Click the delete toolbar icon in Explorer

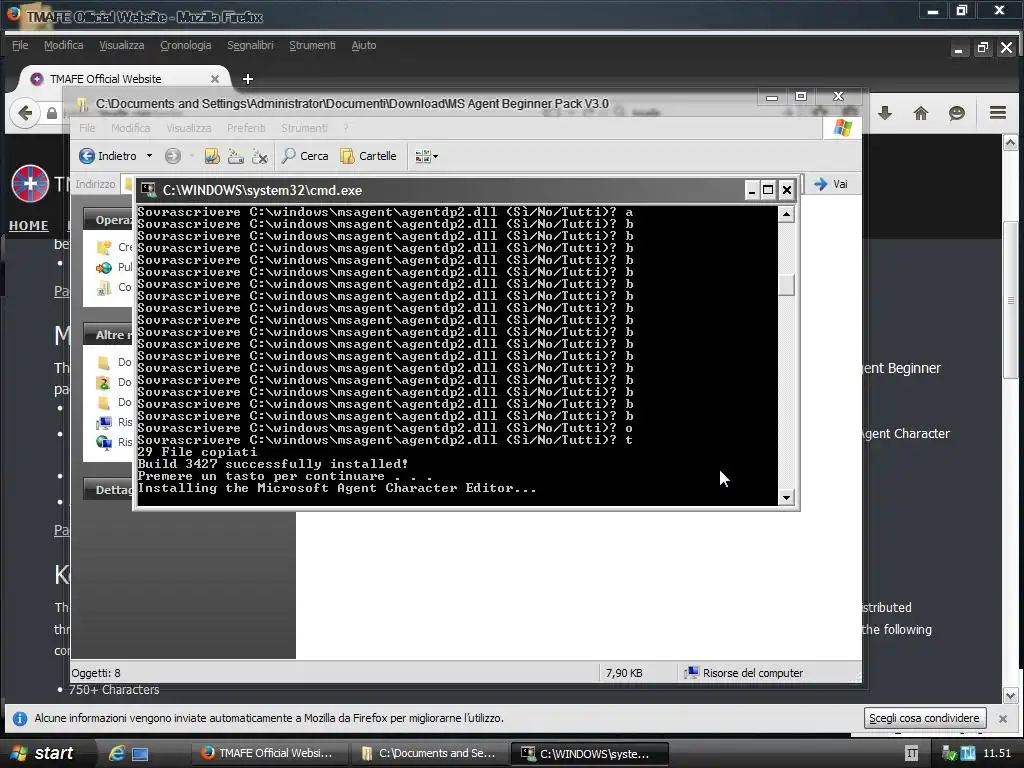[x=260, y=155]
